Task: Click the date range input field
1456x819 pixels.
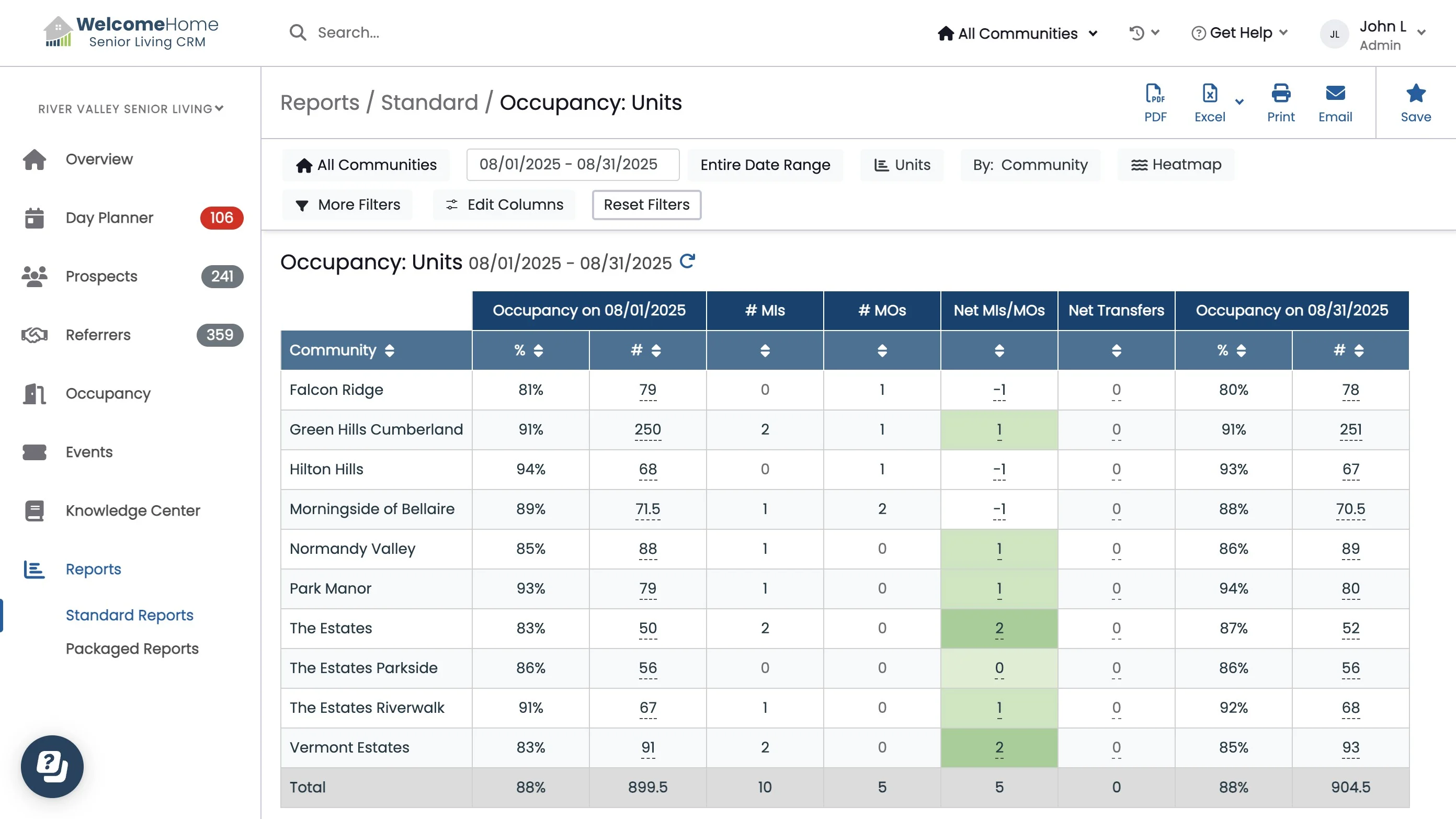Action: click(572, 164)
